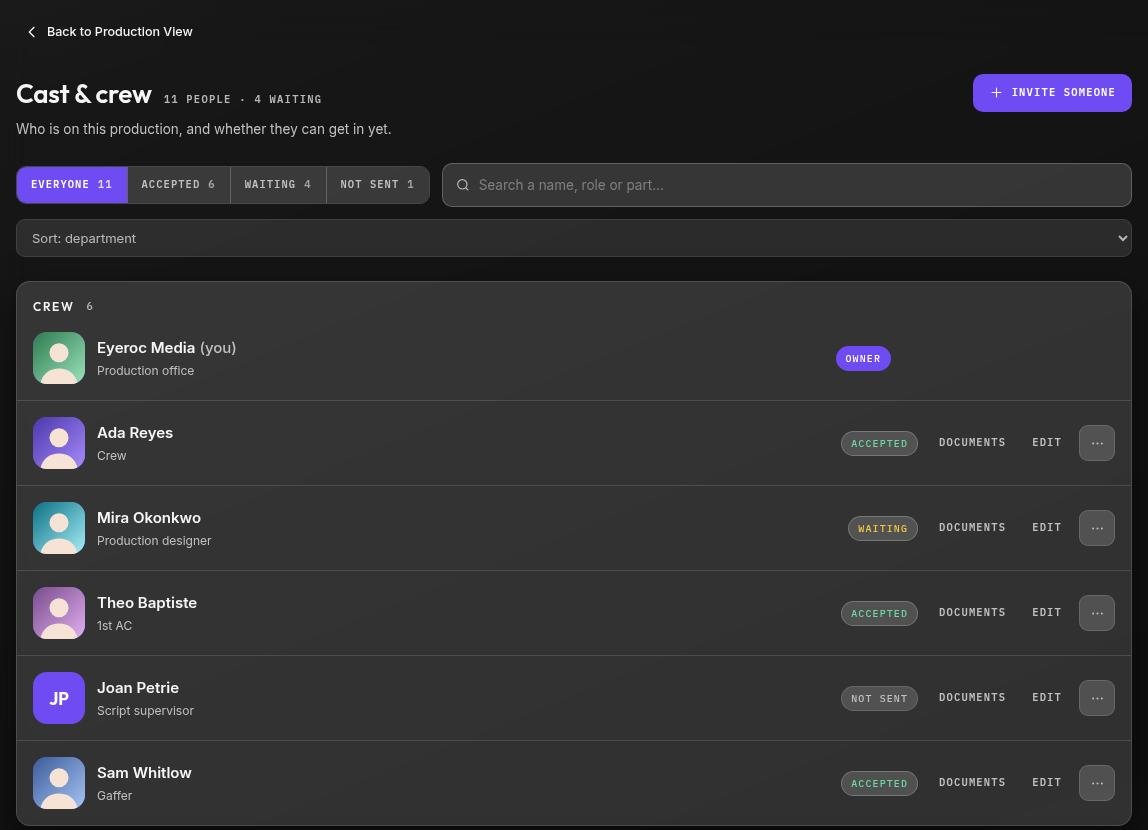Switch to the Not Sent 1 tab
This screenshot has height=830, width=1148.
(377, 184)
